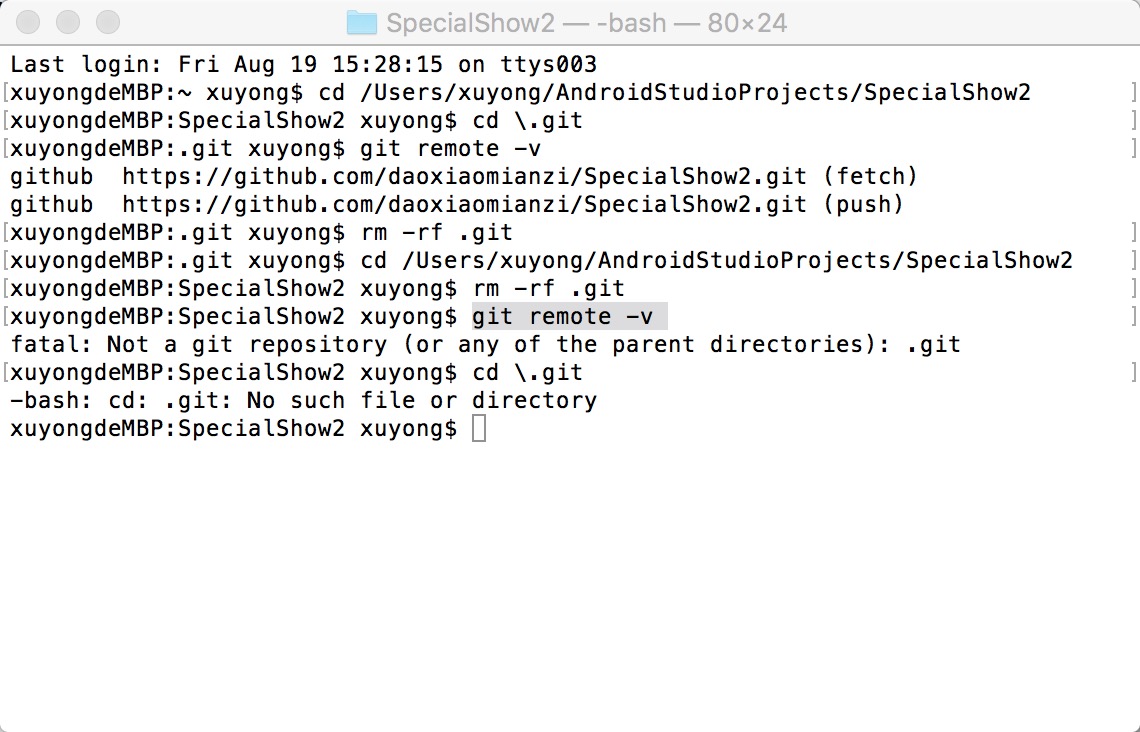Screen dimensions: 1140x732
Task: Click the '(push)' label text
Action: [x=863, y=204]
